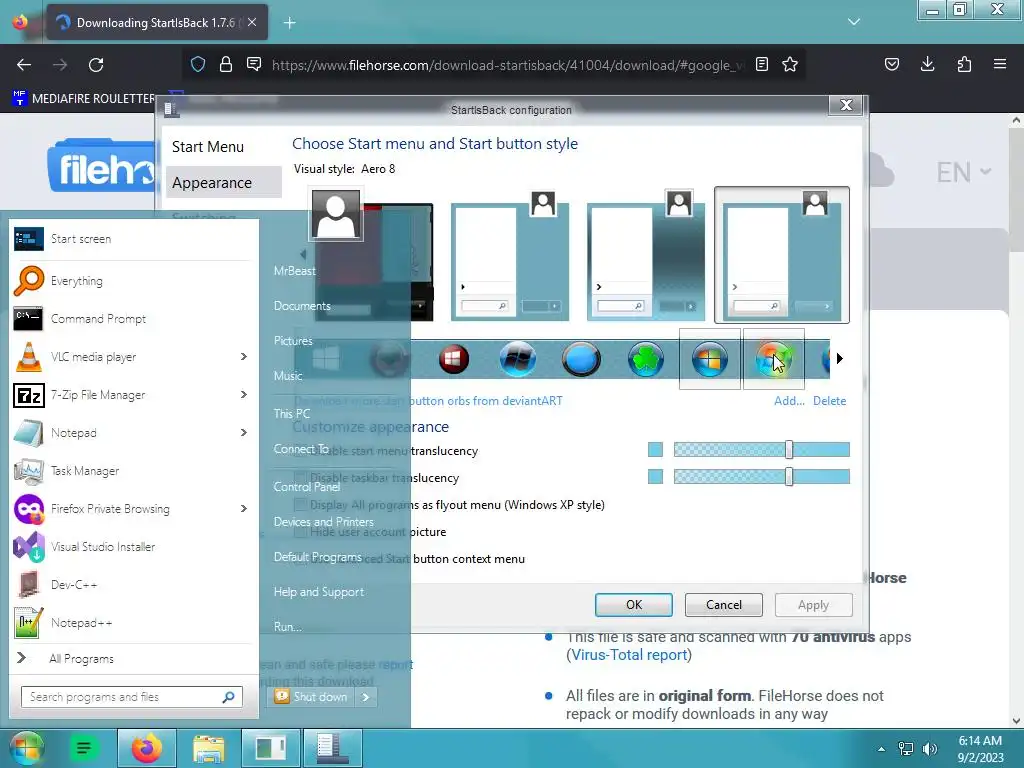1024x768 pixels.
Task: Bookmark this page with the star icon
Action: click(790, 65)
